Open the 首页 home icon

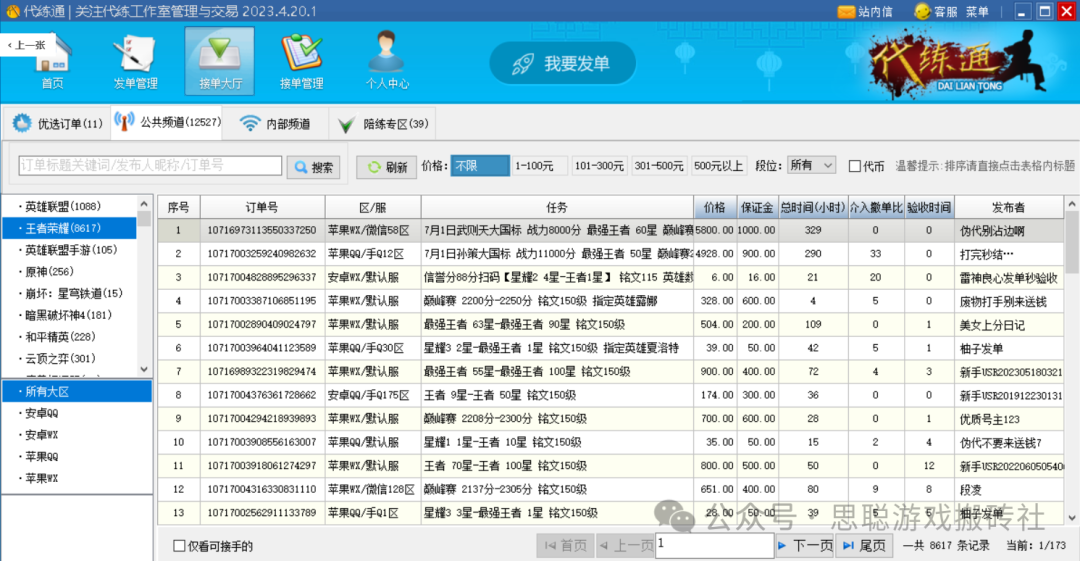(52, 60)
